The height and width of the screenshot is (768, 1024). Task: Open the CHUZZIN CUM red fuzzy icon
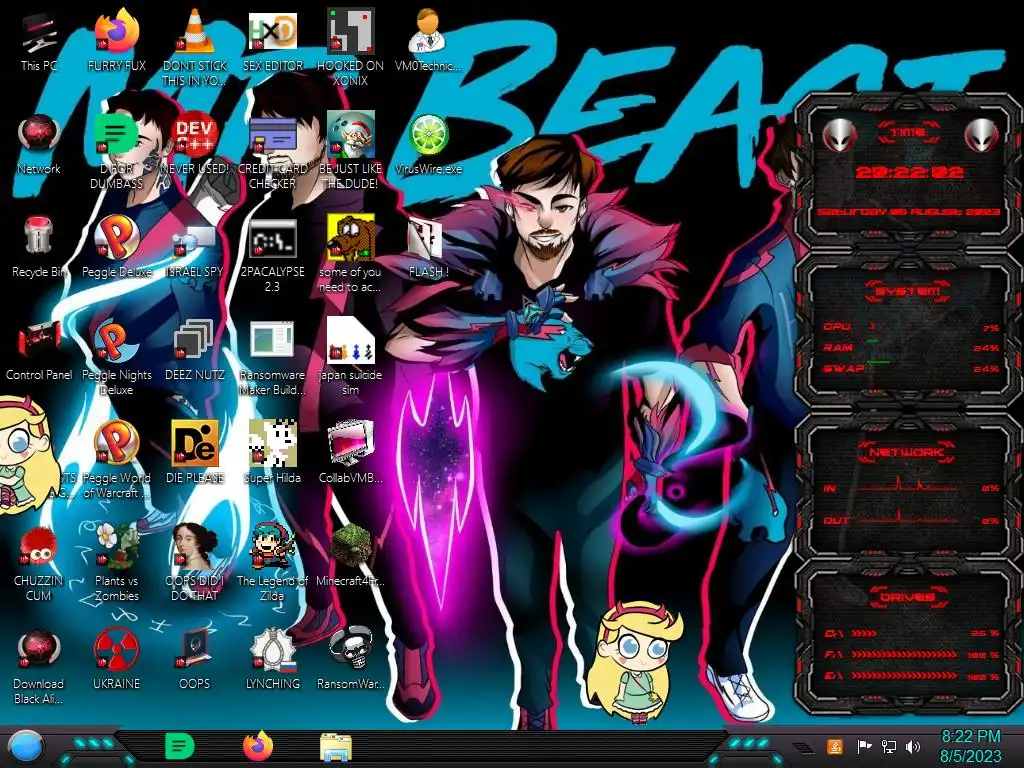pyautogui.click(x=39, y=564)
